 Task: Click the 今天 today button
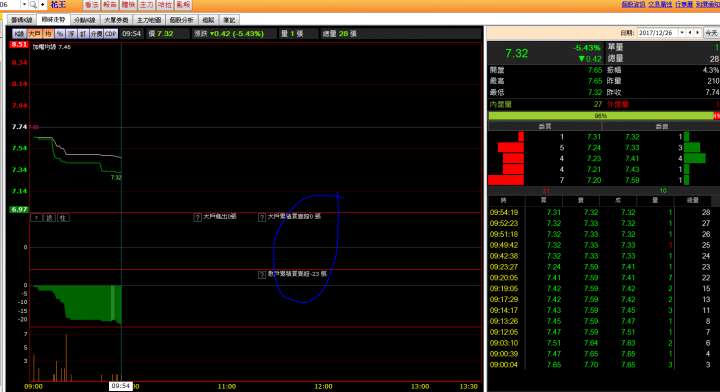click(711, 33)
